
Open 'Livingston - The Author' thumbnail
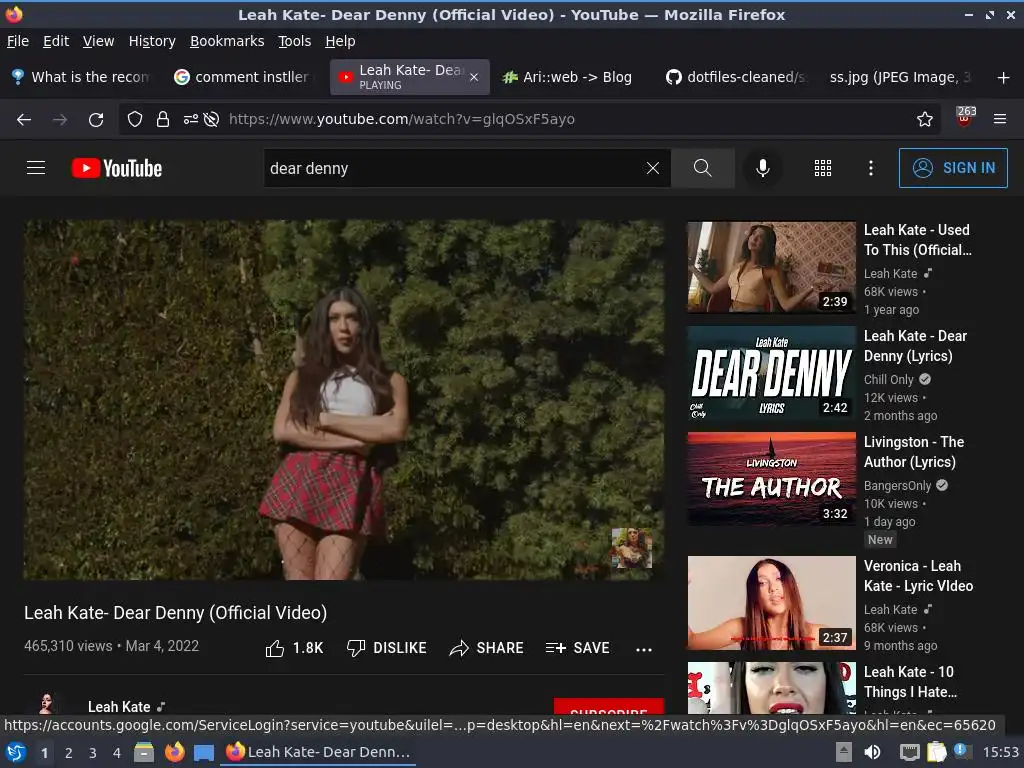pos(771,479)
